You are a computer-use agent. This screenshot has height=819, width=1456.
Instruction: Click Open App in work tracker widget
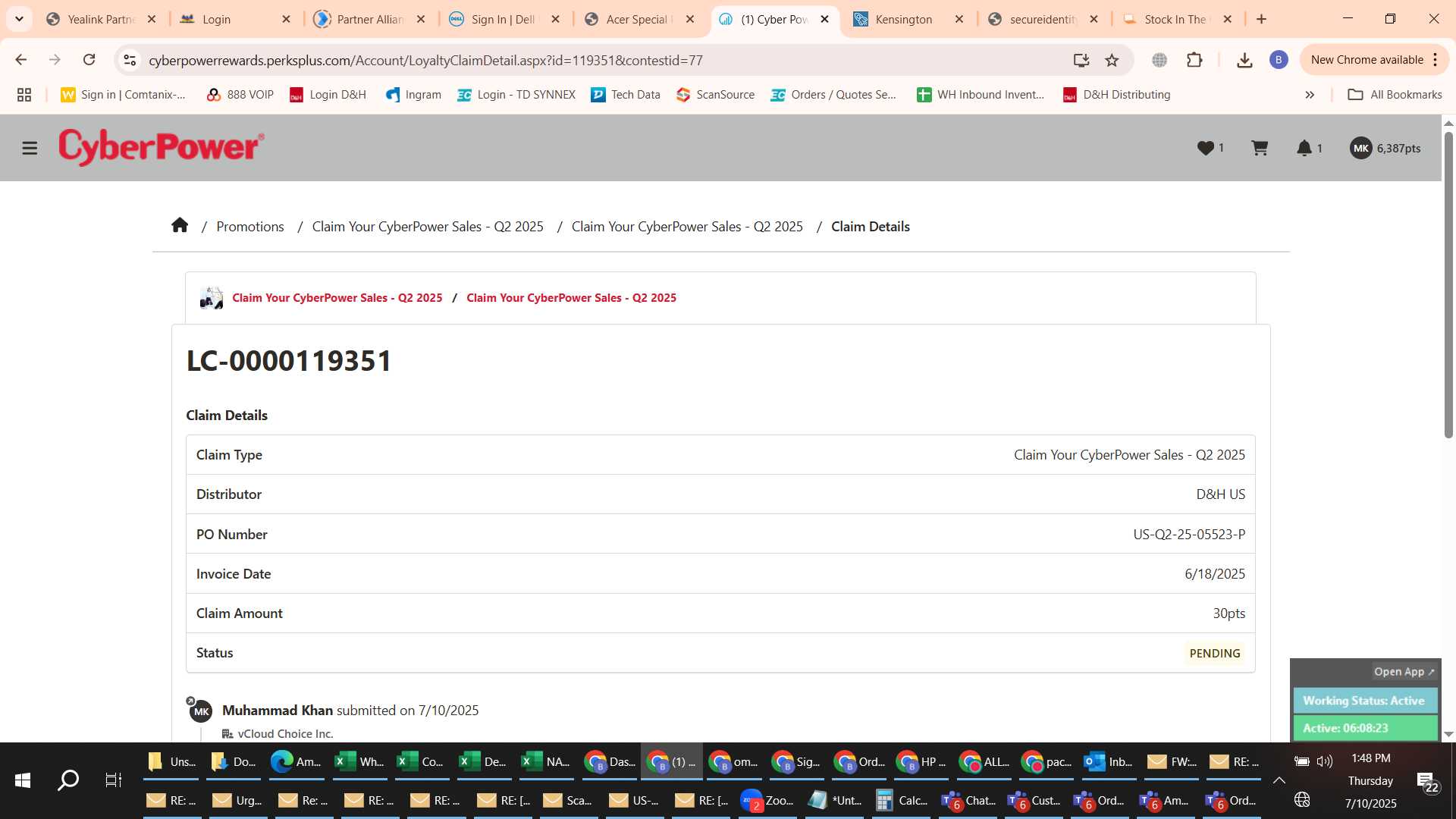[x=1404, y=672]
